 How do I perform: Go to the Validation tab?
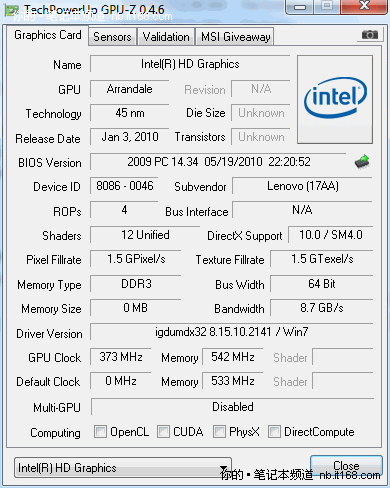[x=166, y=37]
